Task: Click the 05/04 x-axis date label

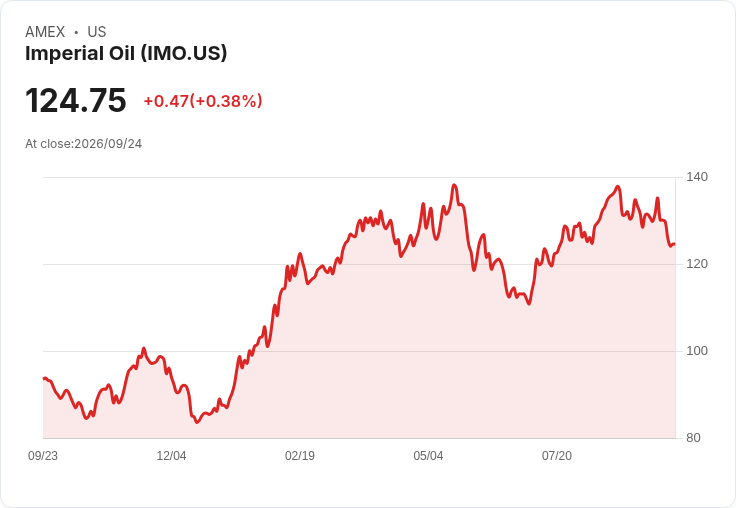Action: [x=428, y=456]
